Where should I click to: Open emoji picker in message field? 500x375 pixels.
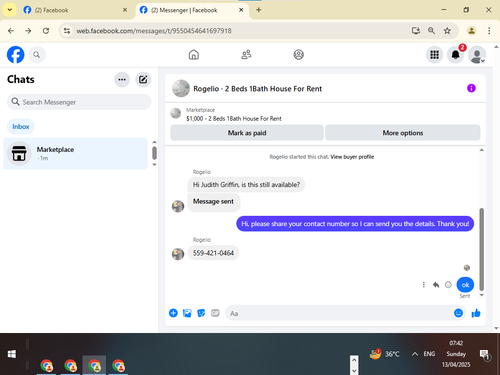[x=458, y=313]
